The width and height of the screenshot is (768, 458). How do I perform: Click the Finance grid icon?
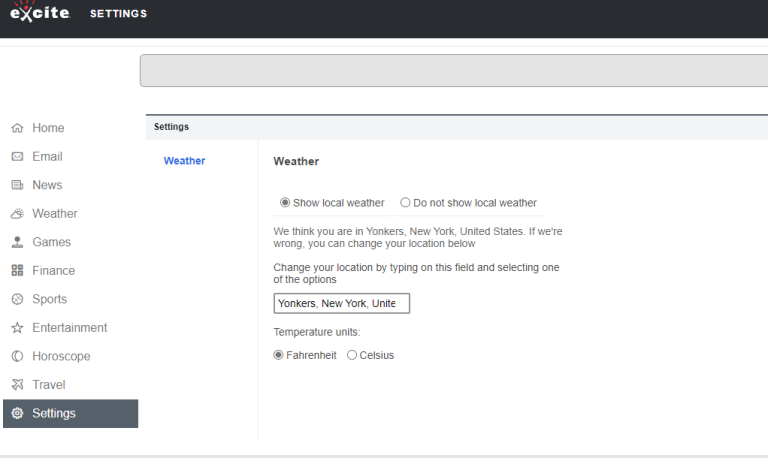pos(17,270)
